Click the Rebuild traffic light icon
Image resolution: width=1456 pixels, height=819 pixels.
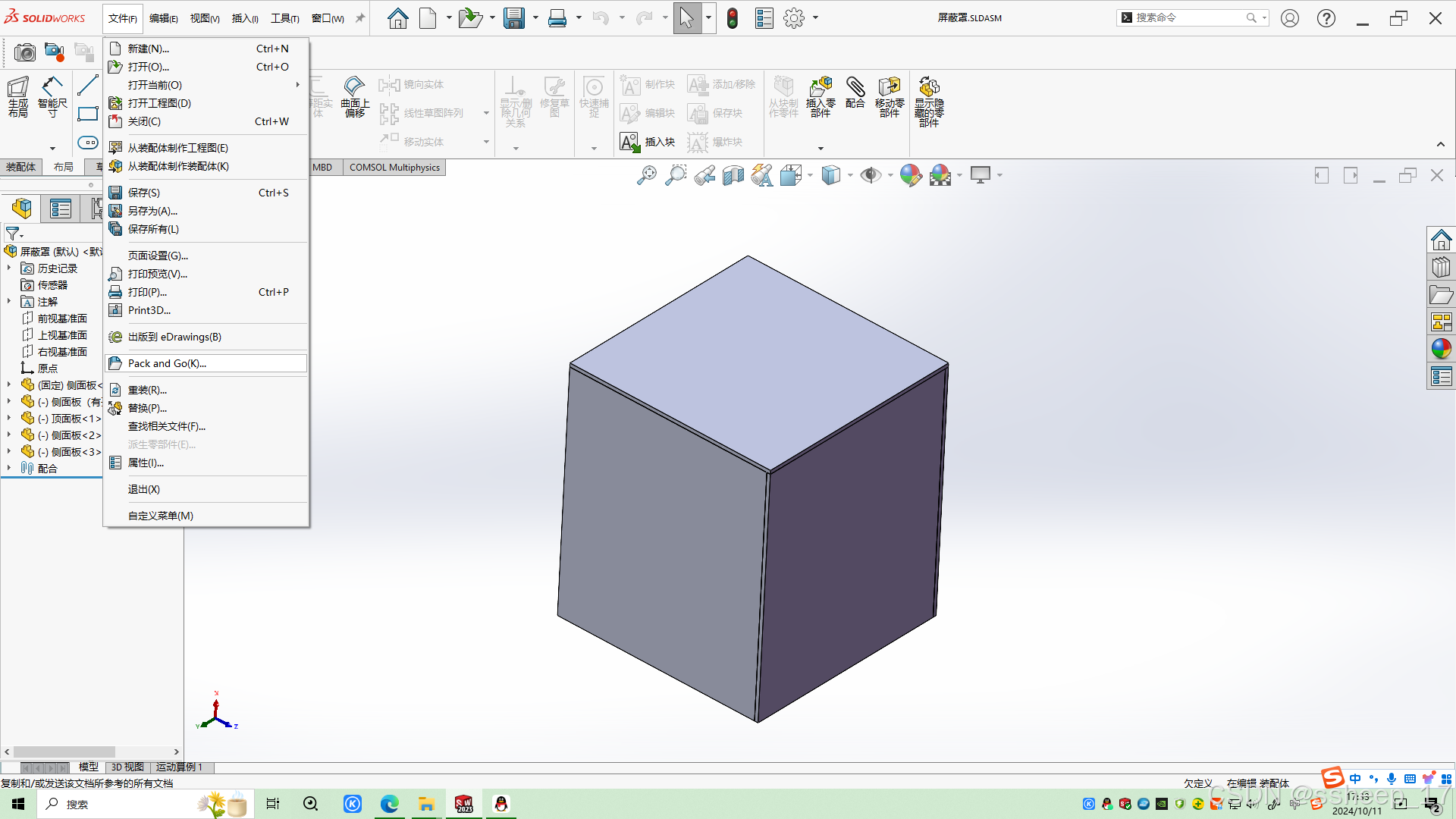[732, 18]
